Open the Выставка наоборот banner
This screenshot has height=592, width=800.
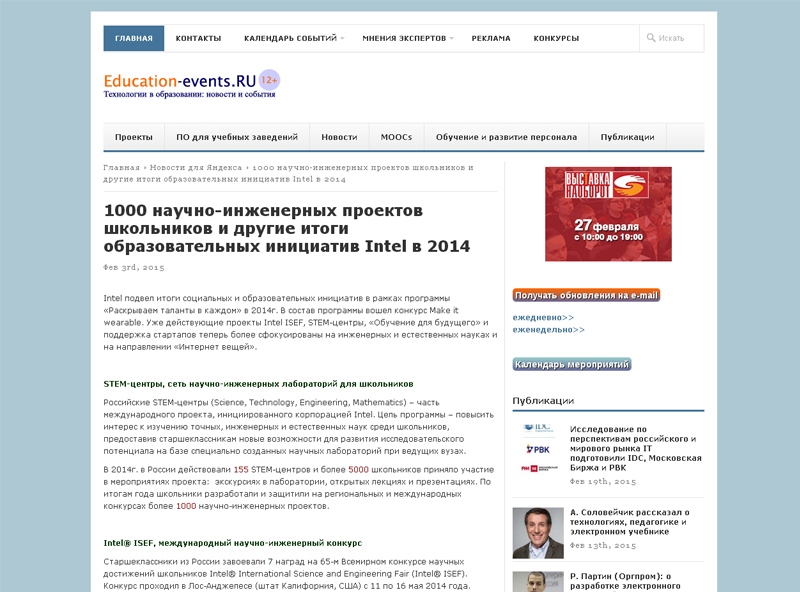(x=608, y=214)
